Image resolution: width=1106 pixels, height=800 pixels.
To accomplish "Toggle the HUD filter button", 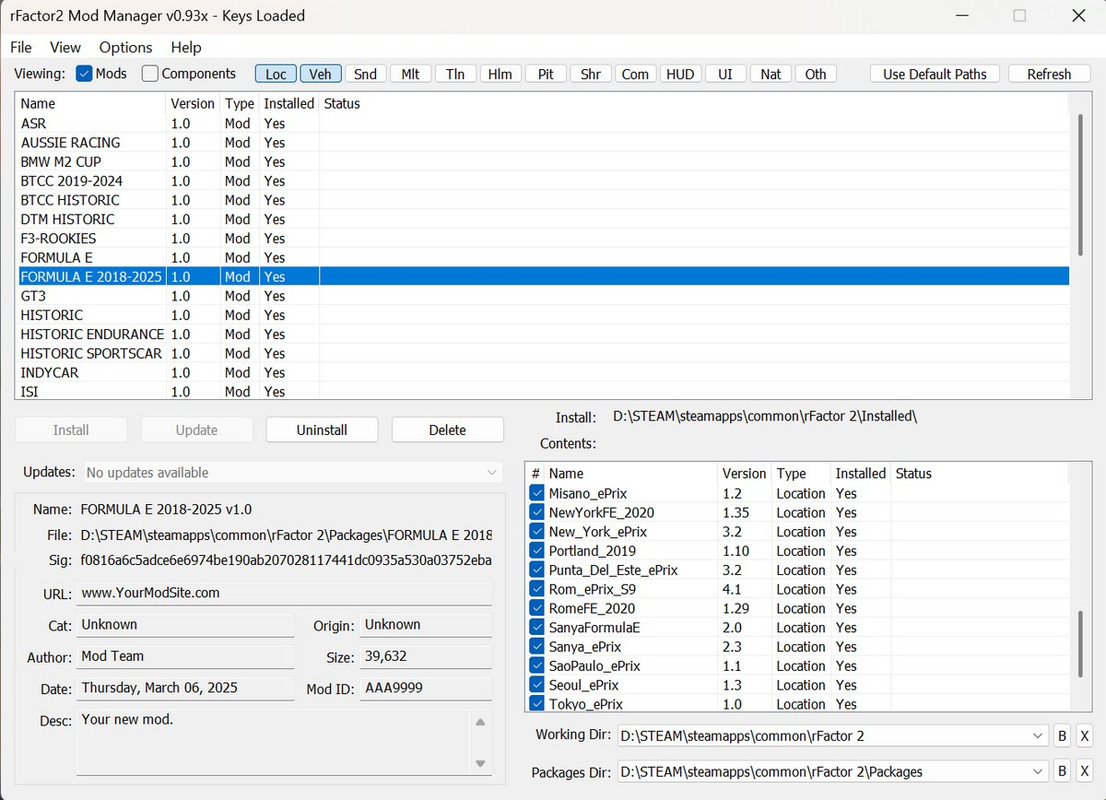I will coord(681,74).
